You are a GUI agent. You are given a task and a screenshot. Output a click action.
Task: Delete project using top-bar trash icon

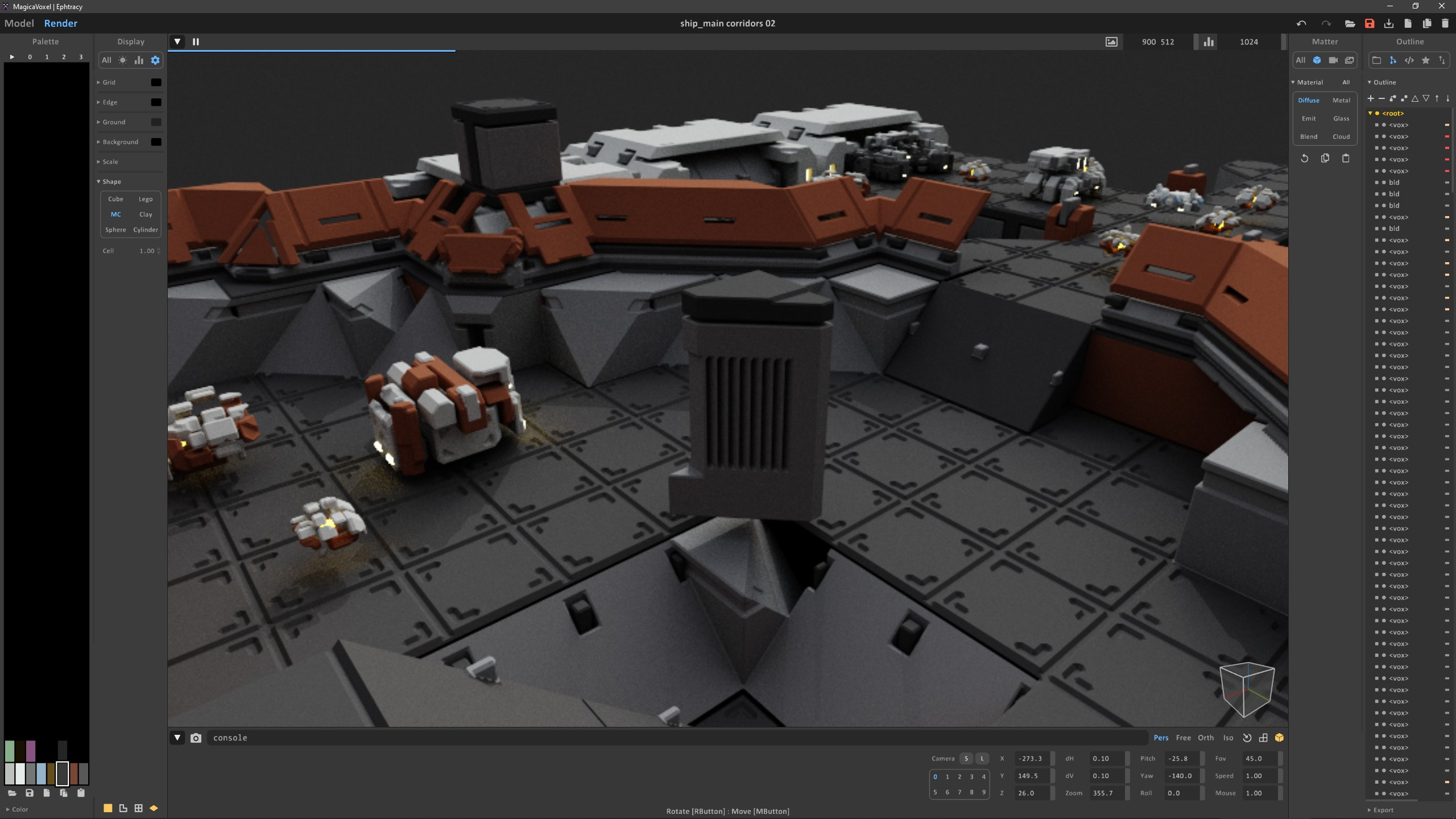pyautogui.click(x=1445, y=23)
